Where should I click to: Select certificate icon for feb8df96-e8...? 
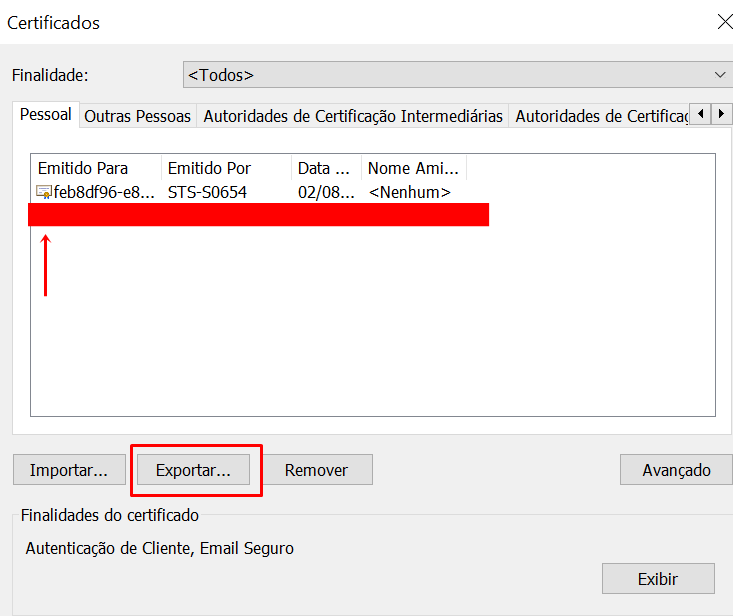(x=43, y=192)
